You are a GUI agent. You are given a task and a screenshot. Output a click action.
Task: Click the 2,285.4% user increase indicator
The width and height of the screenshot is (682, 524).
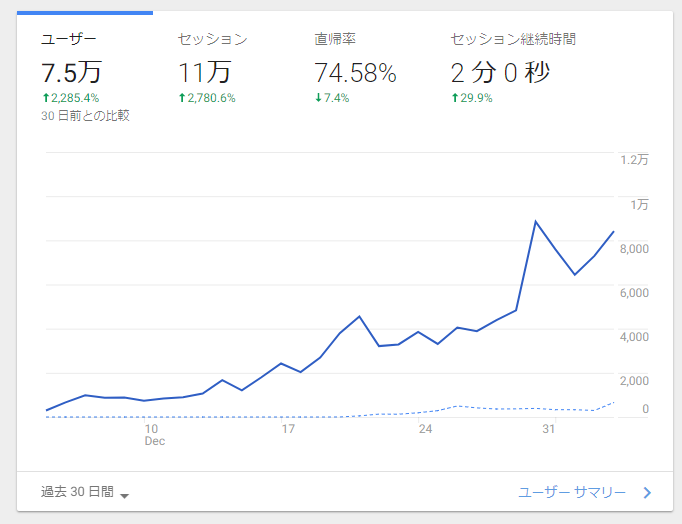coord(70,98)
